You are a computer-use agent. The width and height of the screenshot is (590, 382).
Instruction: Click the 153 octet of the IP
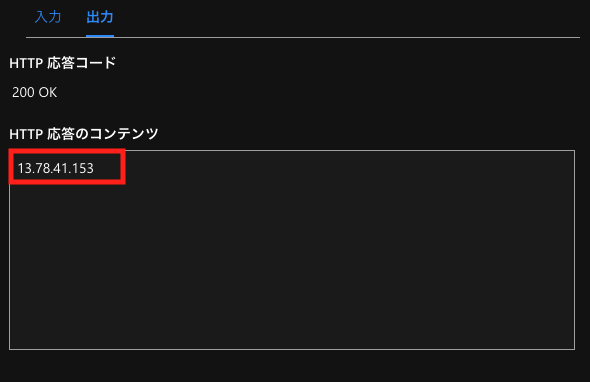(83, 168)
